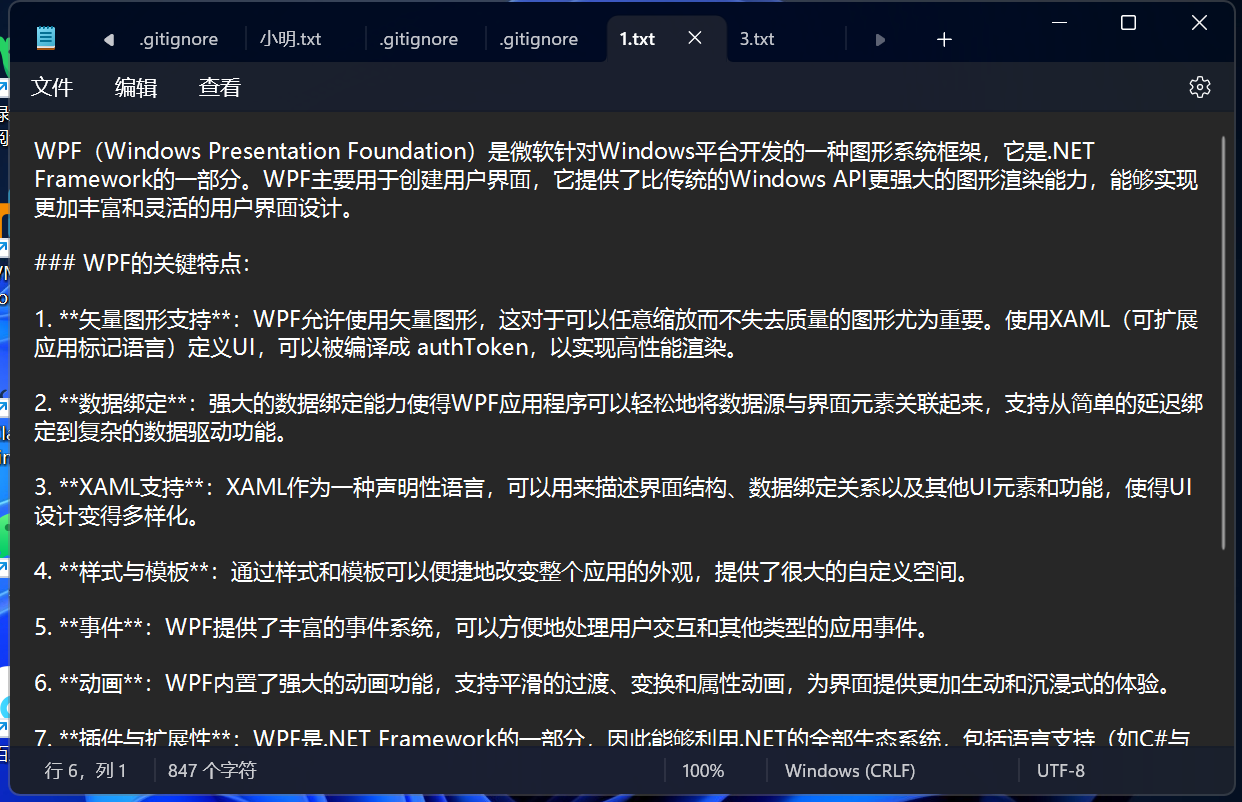The image size is (1242, 802).
Task: Click the 行 6，列 1 position indicator
Action: point(86,770)
